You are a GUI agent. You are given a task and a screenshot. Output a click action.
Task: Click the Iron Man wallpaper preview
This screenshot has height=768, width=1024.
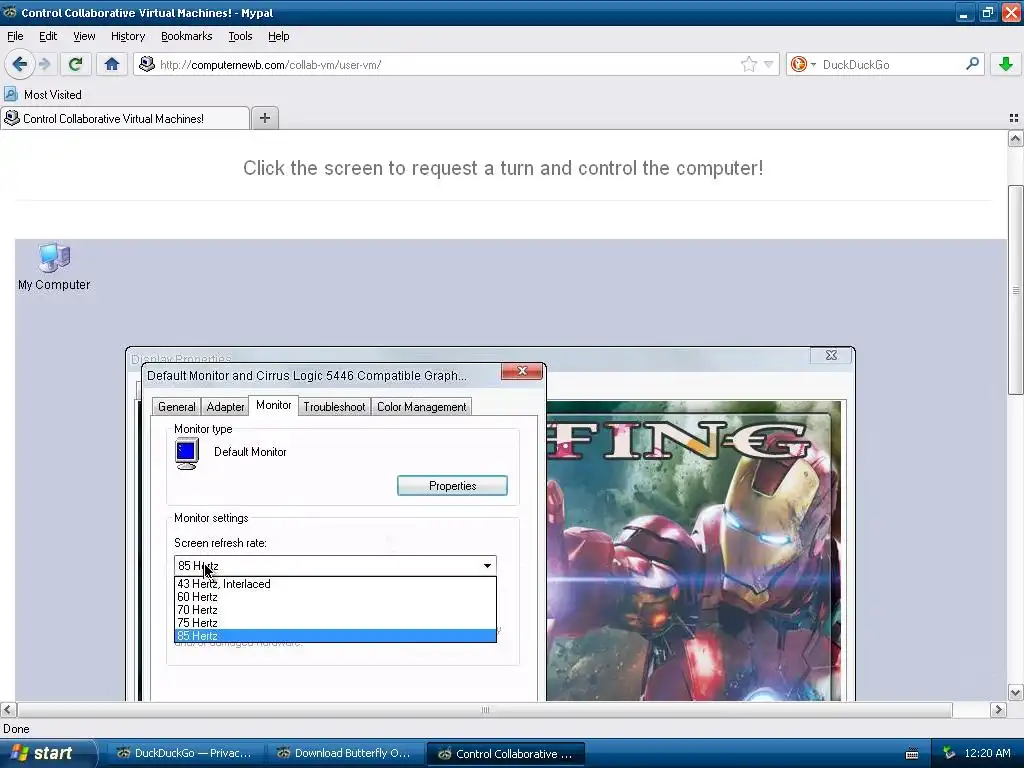[694, 552]
